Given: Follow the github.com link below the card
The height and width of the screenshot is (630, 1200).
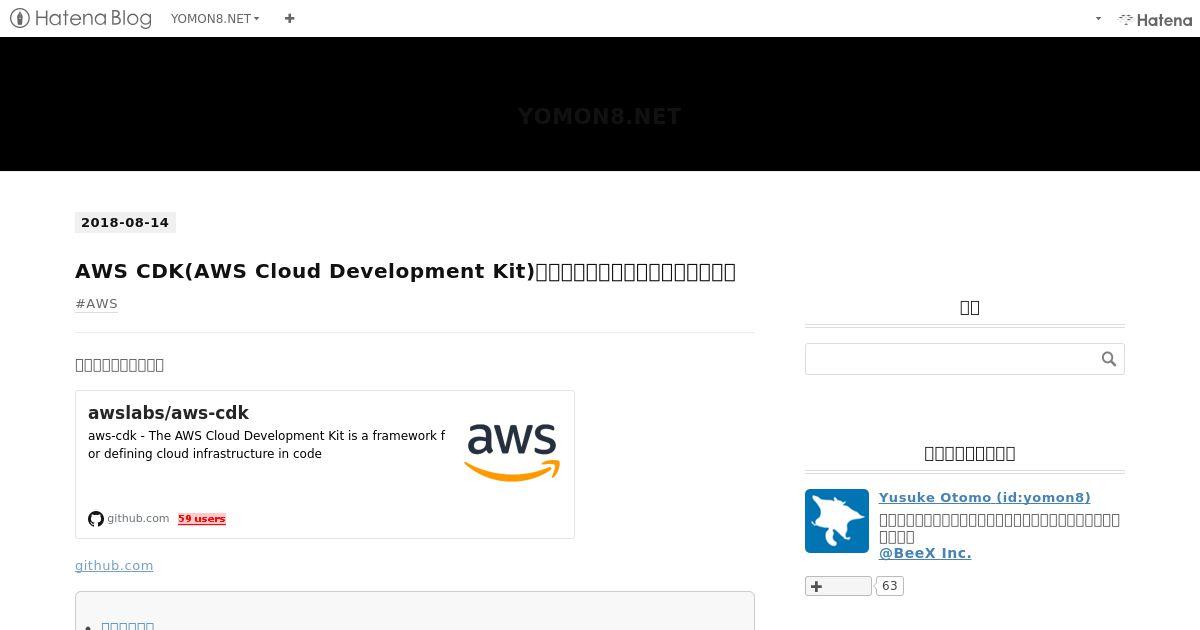Looking at the screenshot, I should tap(114, 565).
